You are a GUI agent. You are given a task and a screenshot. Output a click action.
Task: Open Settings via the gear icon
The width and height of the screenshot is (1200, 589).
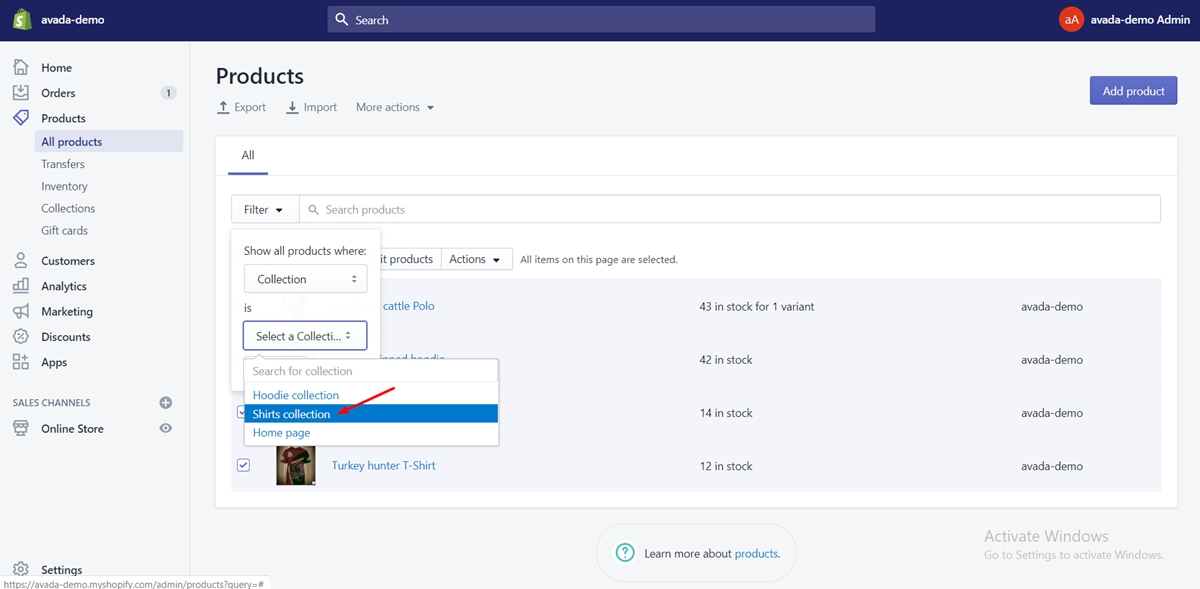[21, 570]
